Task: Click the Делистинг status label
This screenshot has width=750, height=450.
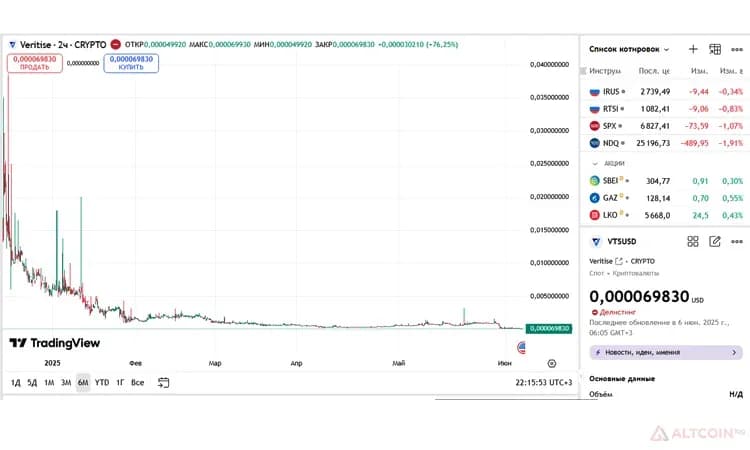Action: 618,312
